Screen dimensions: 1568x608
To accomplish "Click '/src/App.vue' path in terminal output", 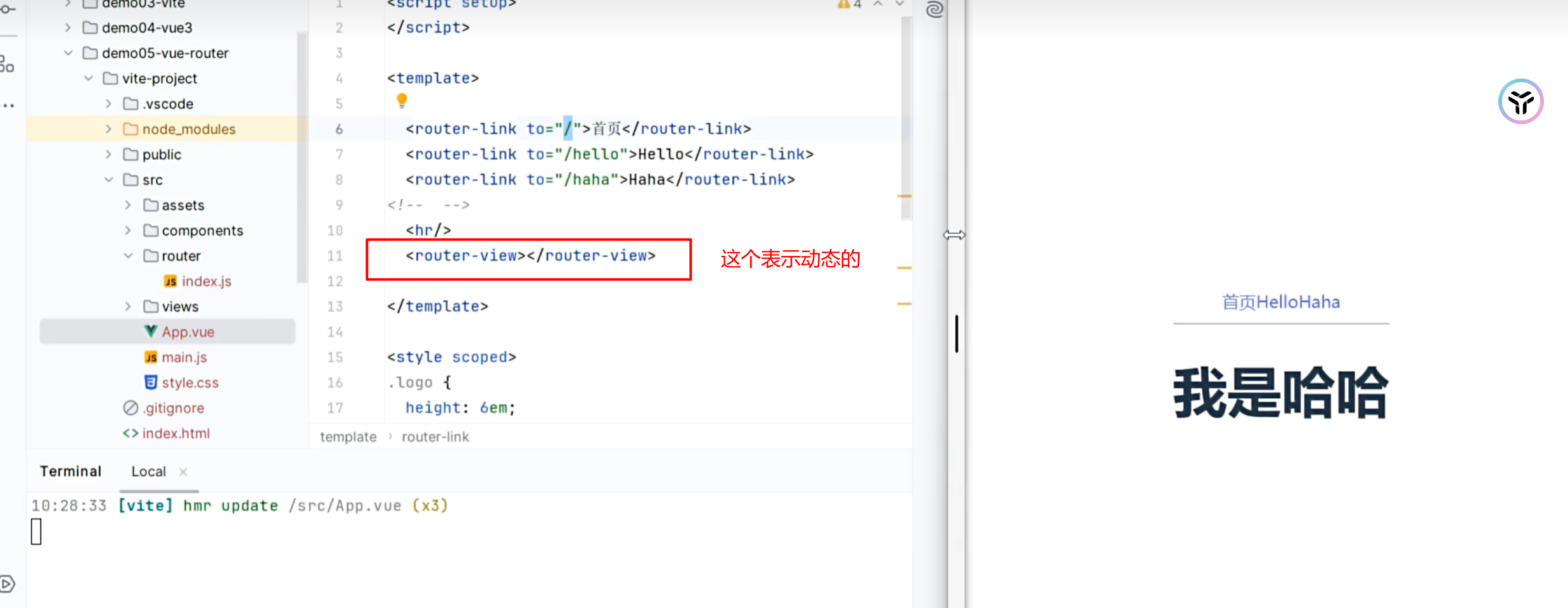I will 345,505.
